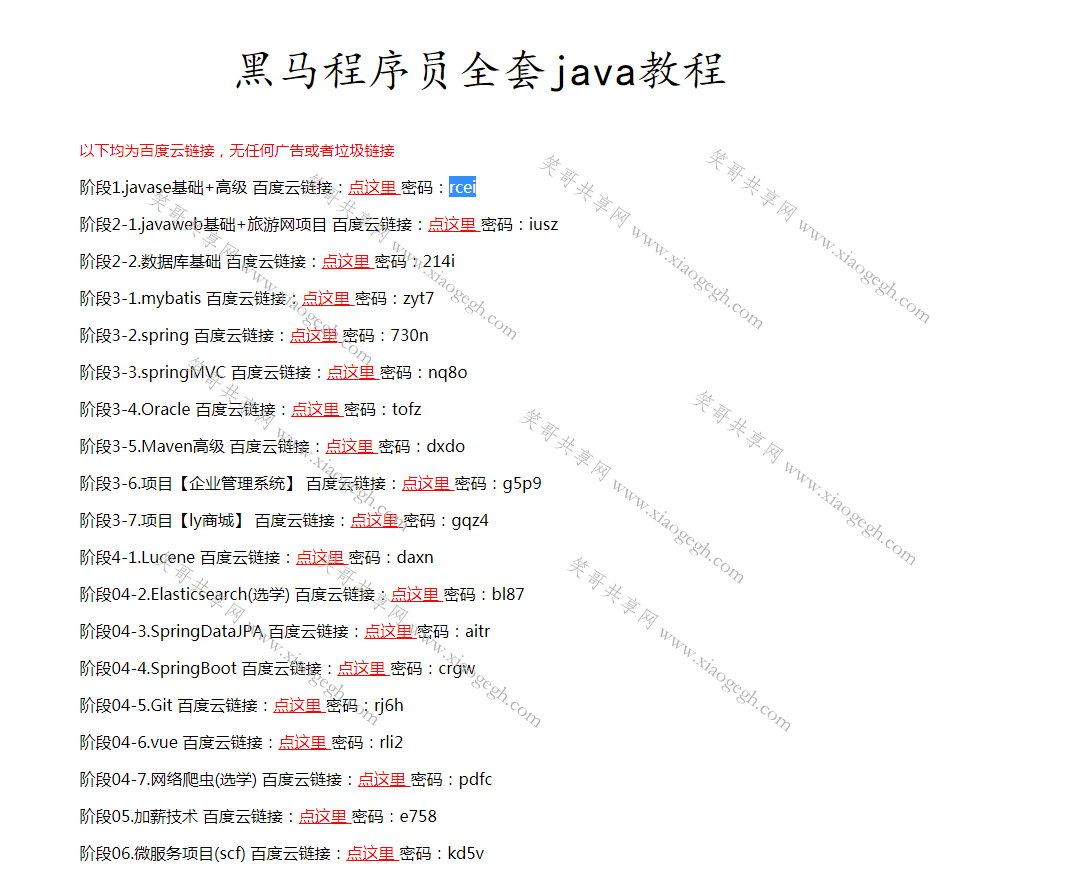The width and height of the screenshot is (1074, 877).
Task: Click the password rli2
Action: point(391,742)
